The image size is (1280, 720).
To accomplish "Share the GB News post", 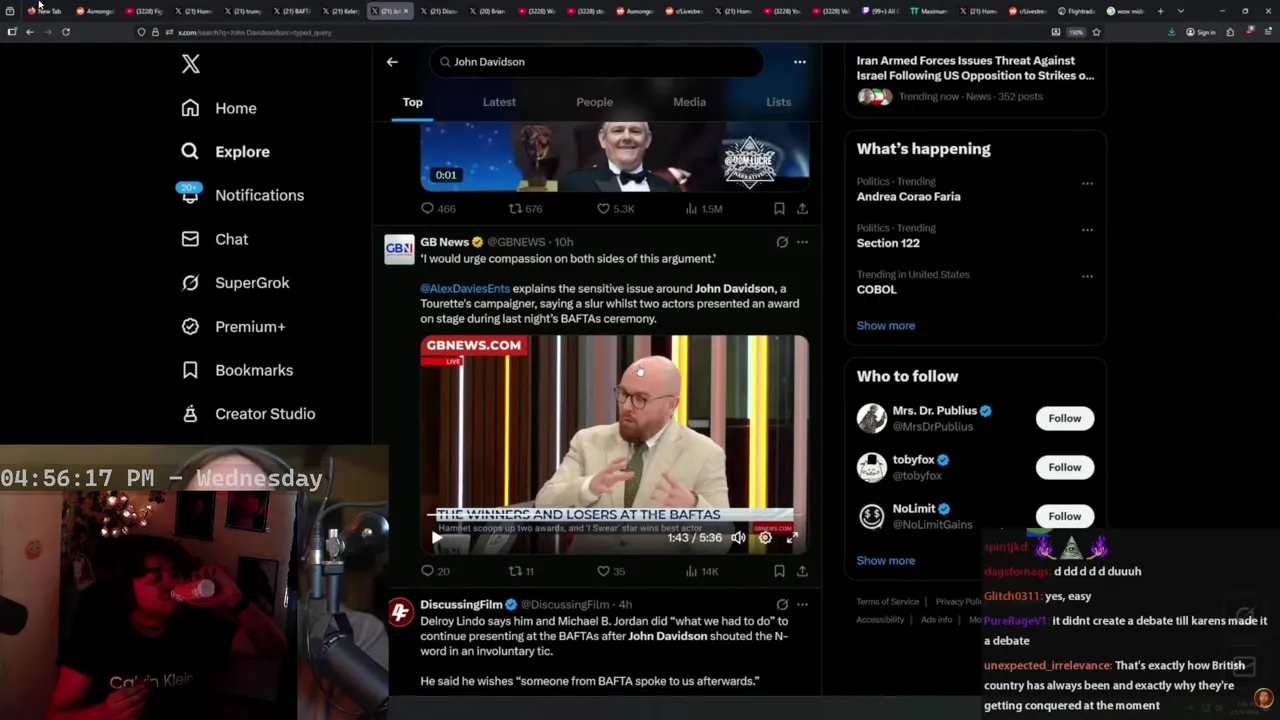I will click(802, 571).
